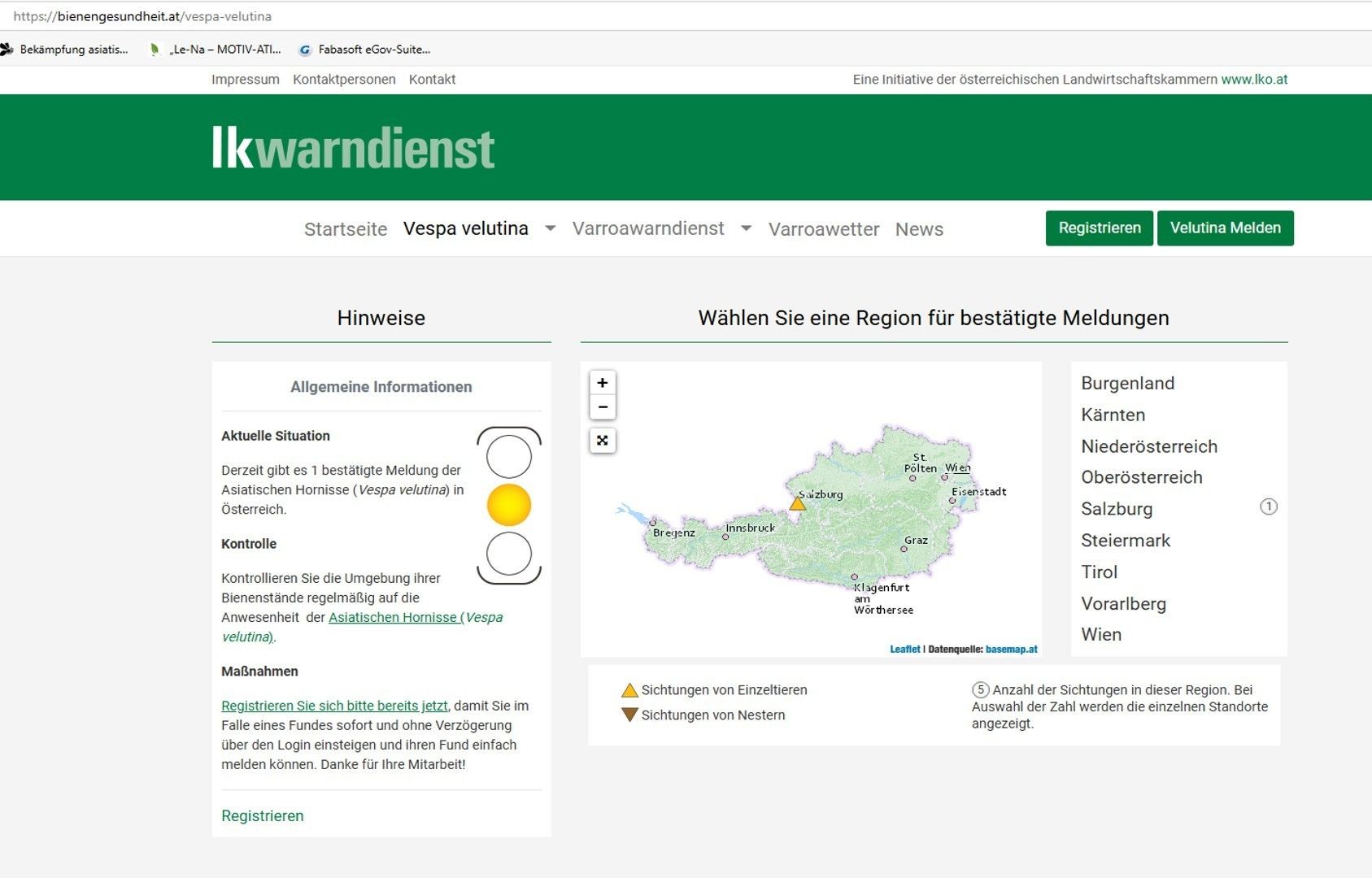Click the sighting count badge beside Salzburg
1372x878 pixels.
pyautogui.click(x=1268, y=507)
